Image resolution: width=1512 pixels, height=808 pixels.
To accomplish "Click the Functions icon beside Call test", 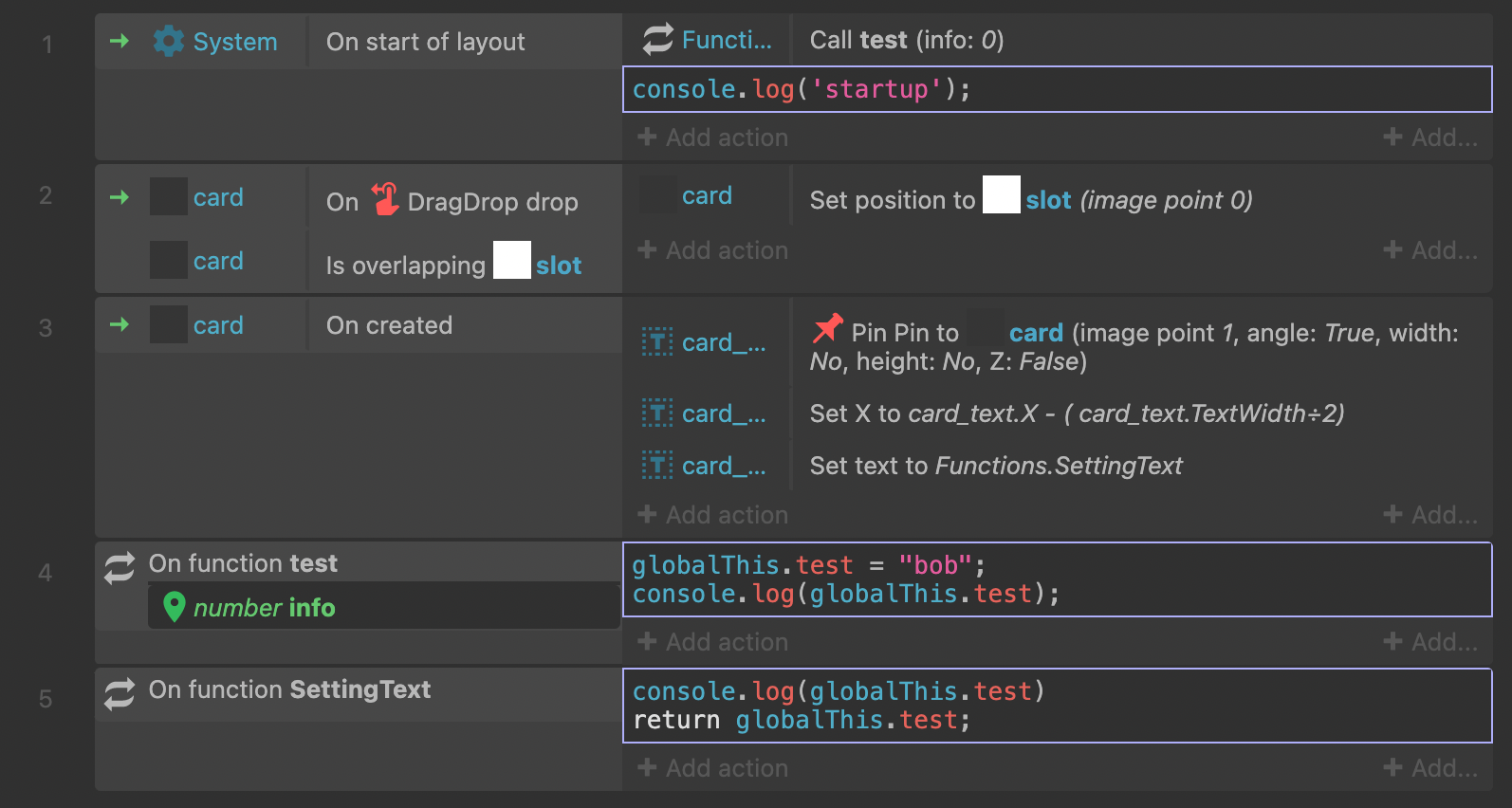I will pyautogui.click(x=658, y=39).
